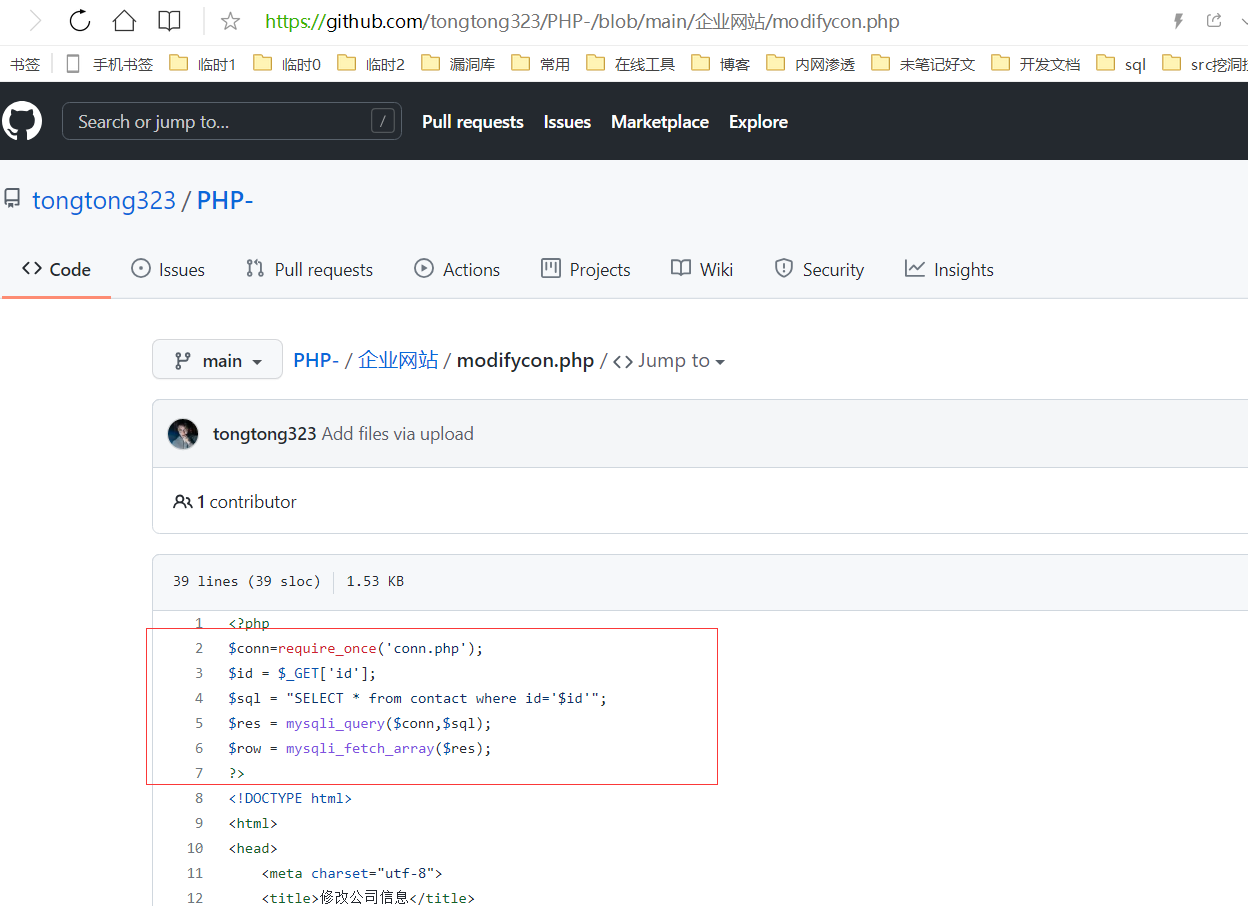Switch to the Projects tab
The width and height of the screenshot is (1248, 906).
586,269
